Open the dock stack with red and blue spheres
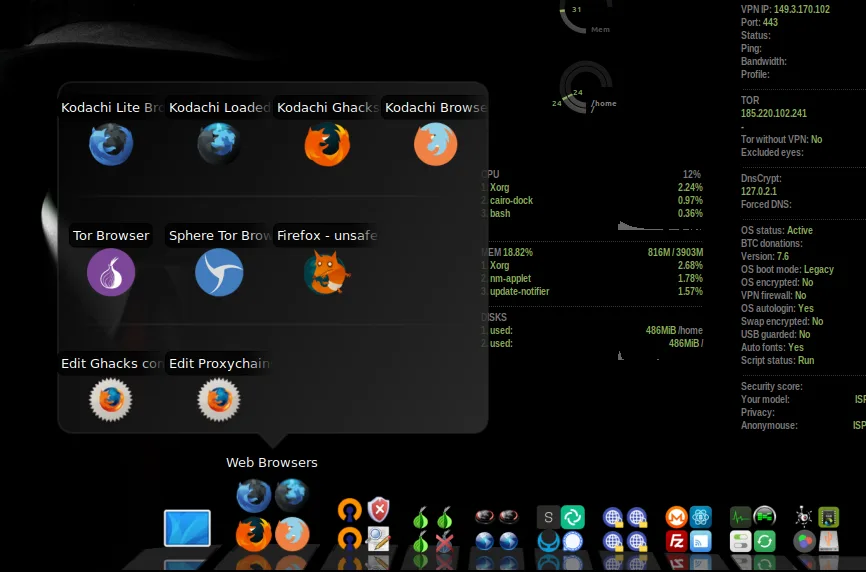Viewport: 866px width, 572px height. click(x=497, y=529)
